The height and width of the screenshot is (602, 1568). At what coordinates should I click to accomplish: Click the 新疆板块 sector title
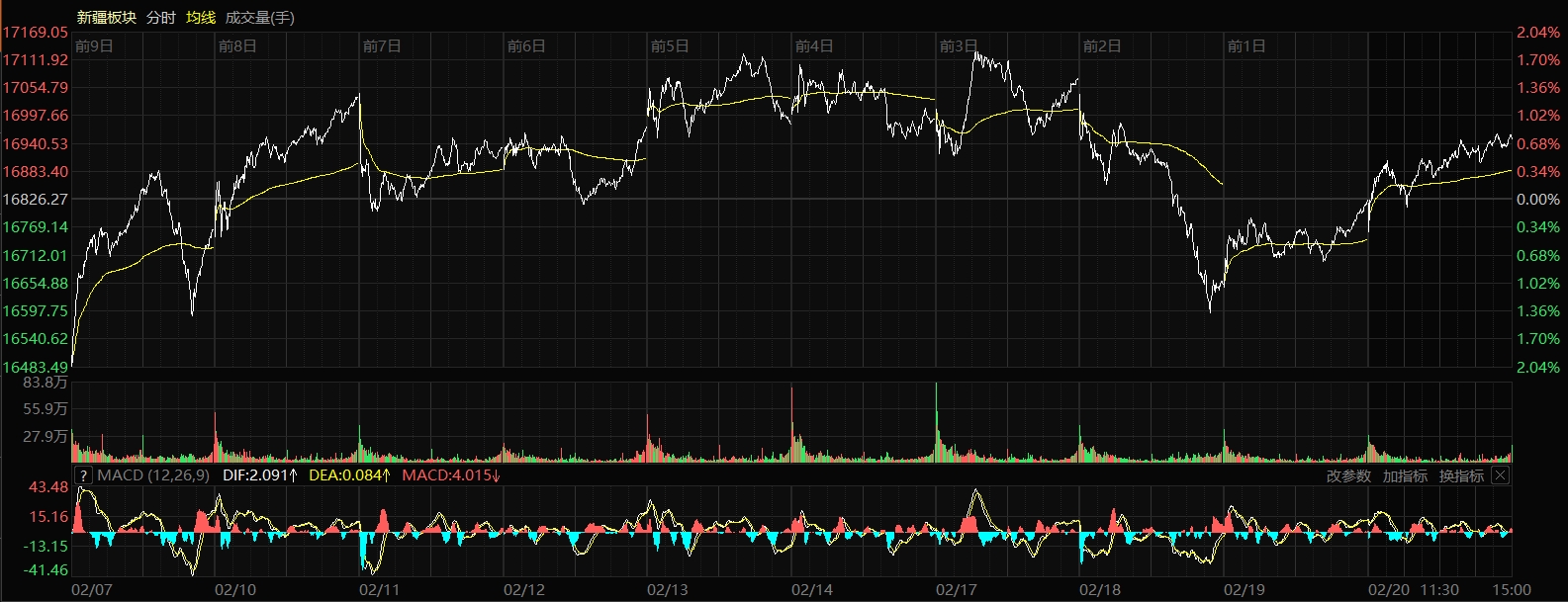coord(107,18)
